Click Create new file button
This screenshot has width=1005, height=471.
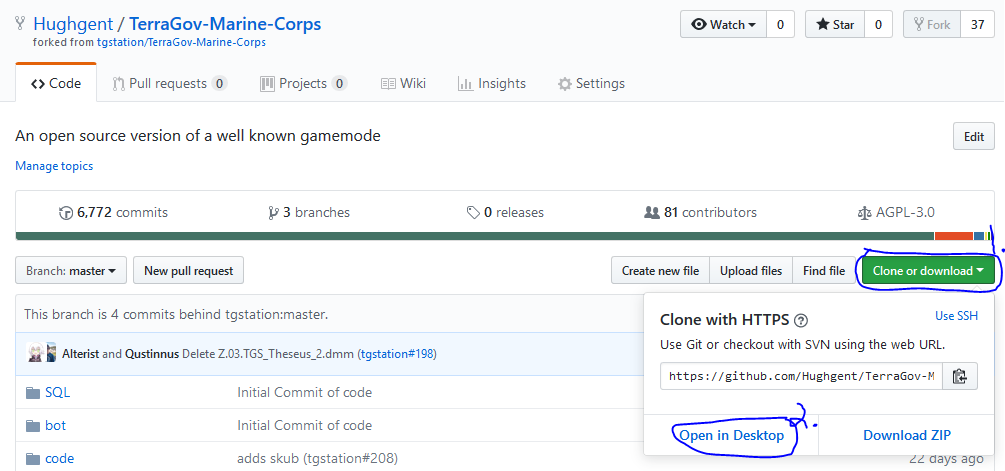click(660, 270)
